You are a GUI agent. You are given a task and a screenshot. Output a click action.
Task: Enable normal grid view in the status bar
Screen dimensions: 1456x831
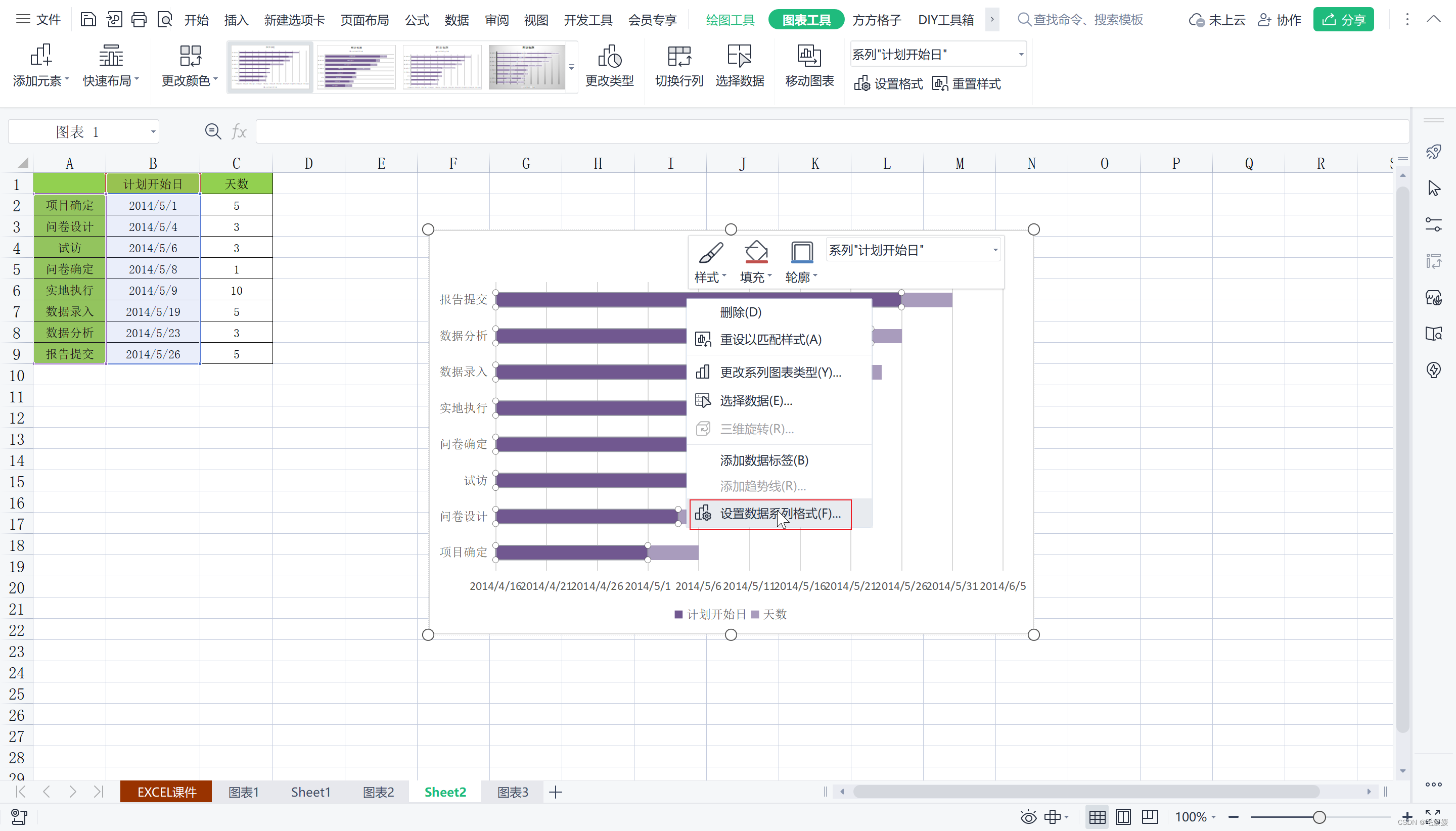(x=1097, y=817)
